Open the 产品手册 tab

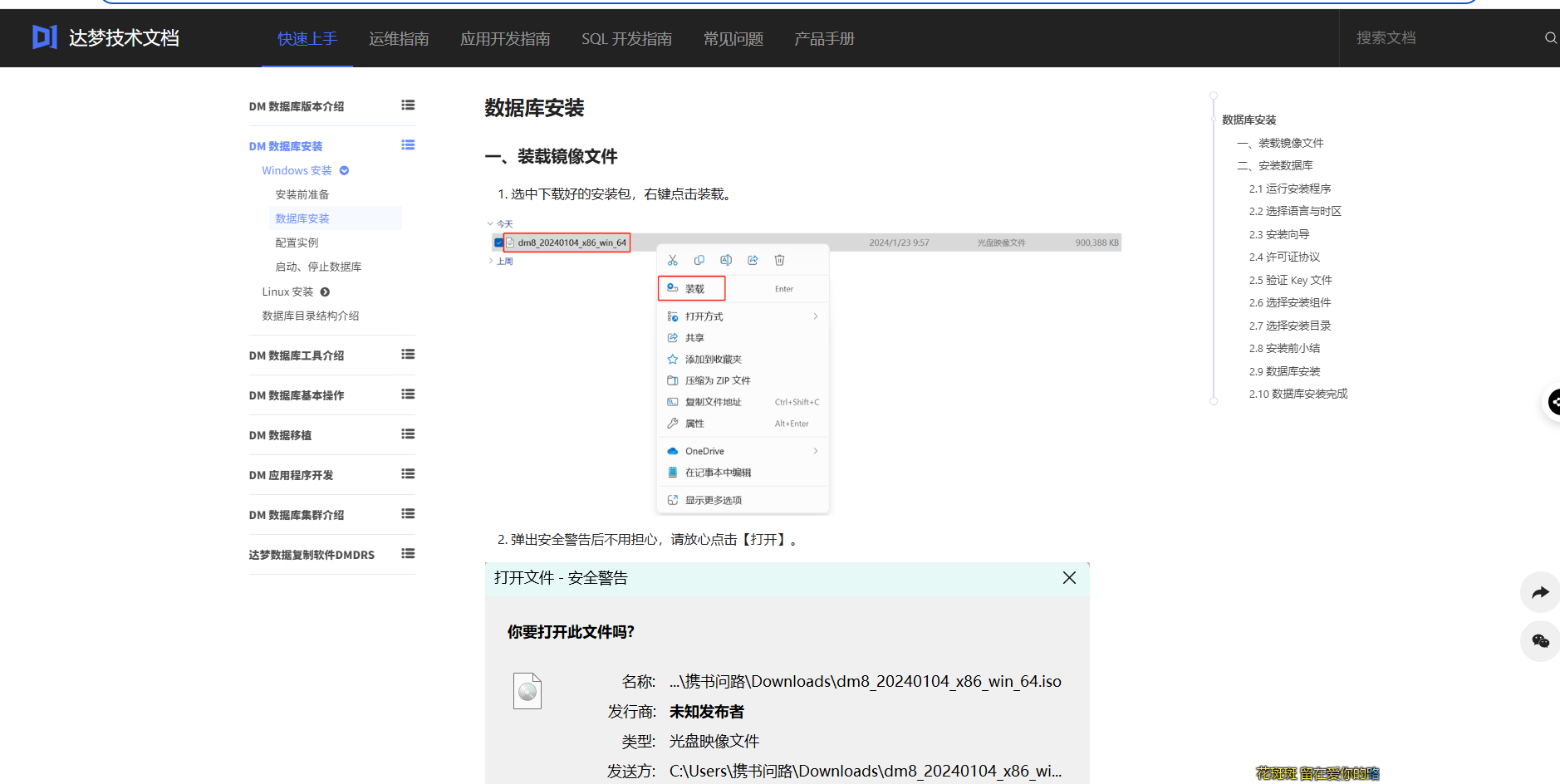(x=824, y=39)
